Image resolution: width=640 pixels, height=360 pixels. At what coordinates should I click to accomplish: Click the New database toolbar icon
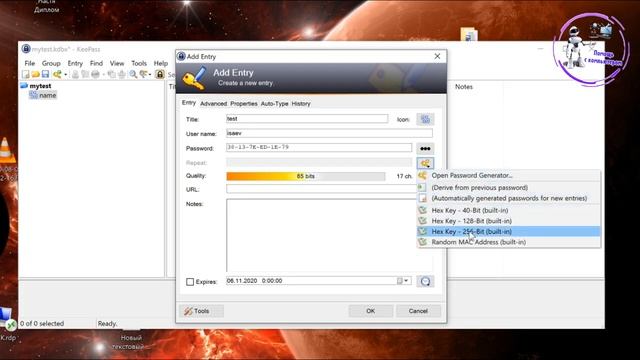point(26,74)
